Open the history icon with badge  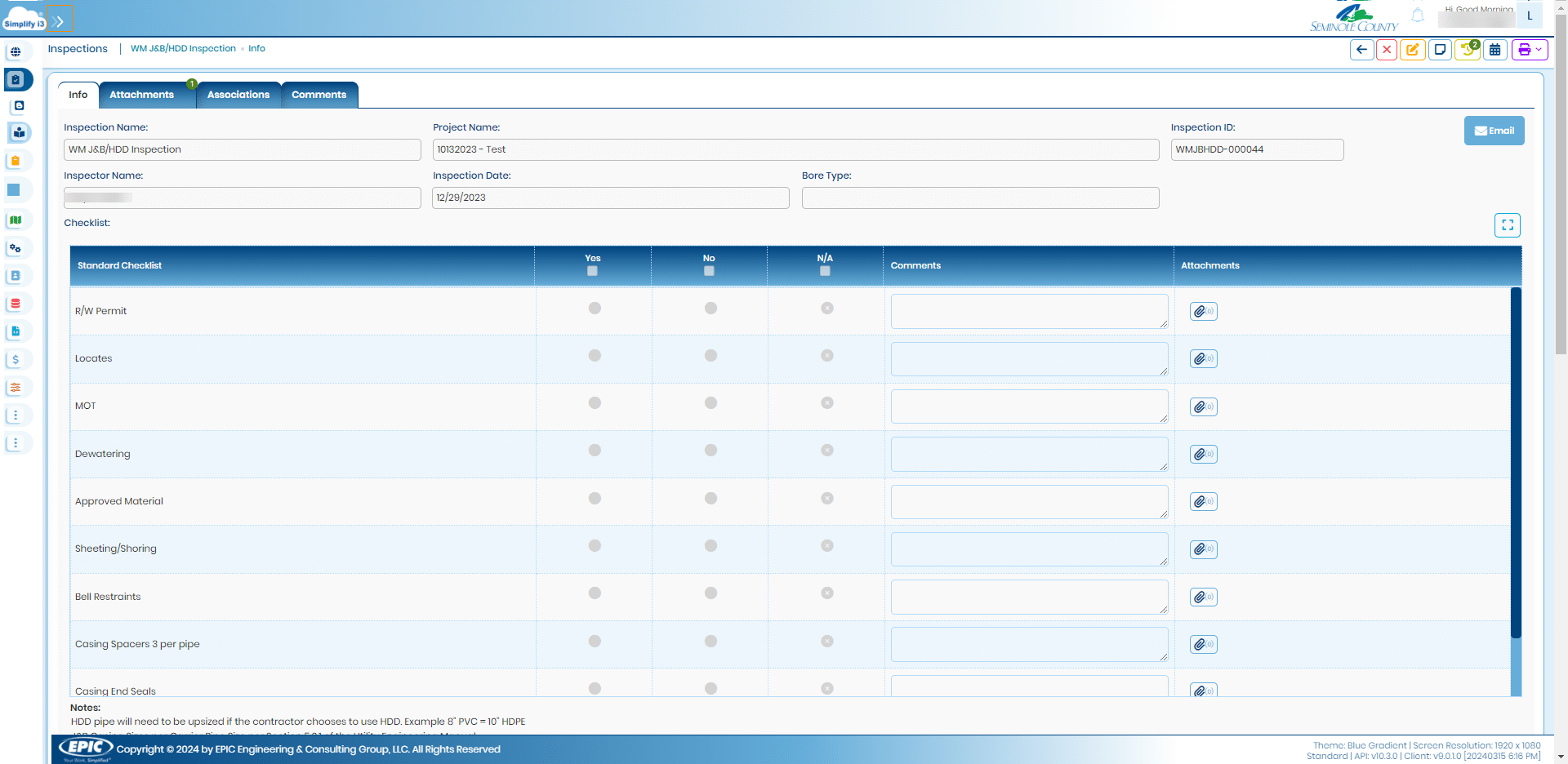coord(1468,50)
